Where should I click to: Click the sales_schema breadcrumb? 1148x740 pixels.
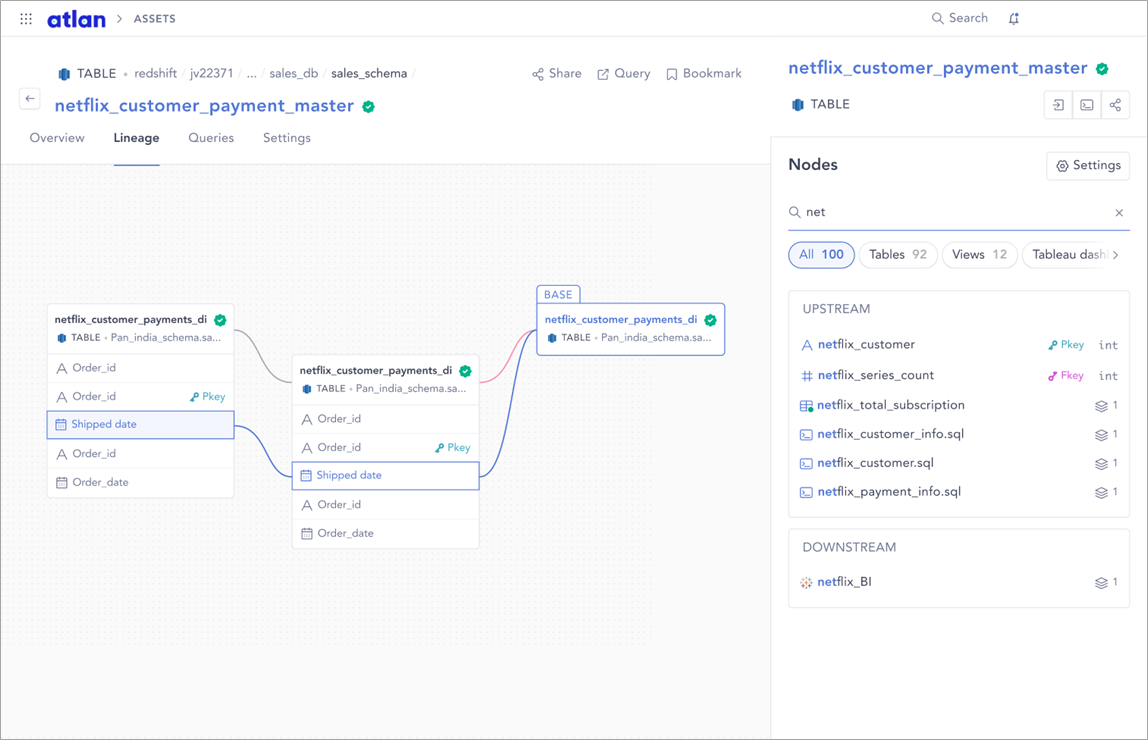pos(369,73)
